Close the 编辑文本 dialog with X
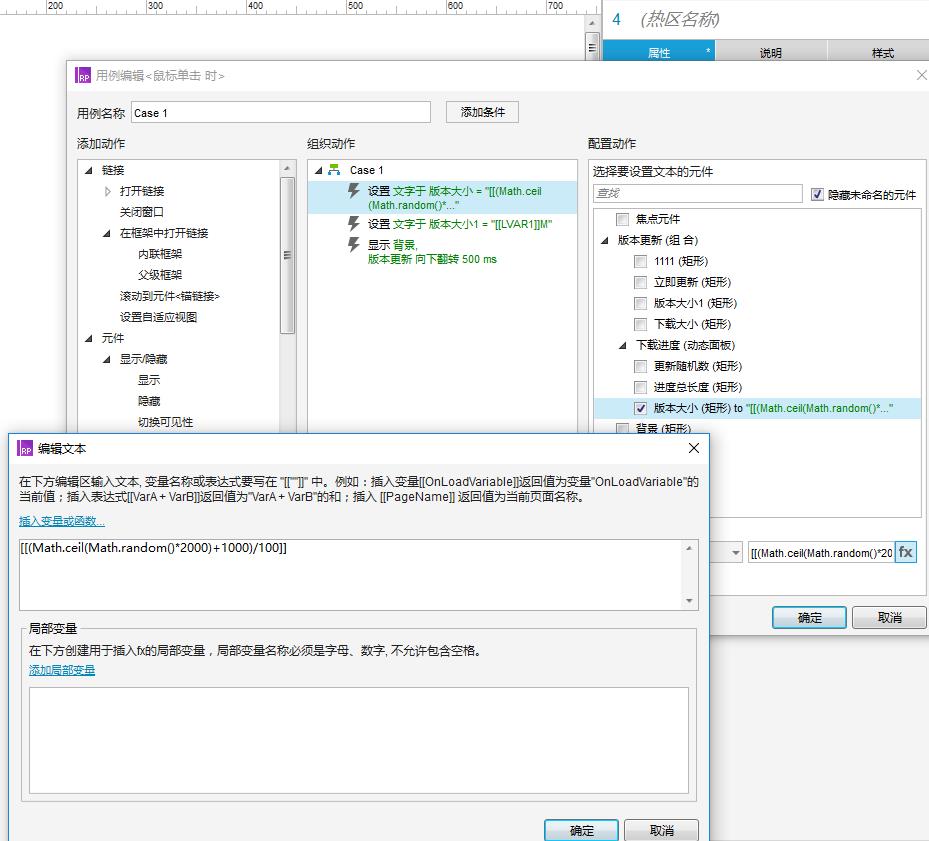The image size is (929, 841). [694, 448]
